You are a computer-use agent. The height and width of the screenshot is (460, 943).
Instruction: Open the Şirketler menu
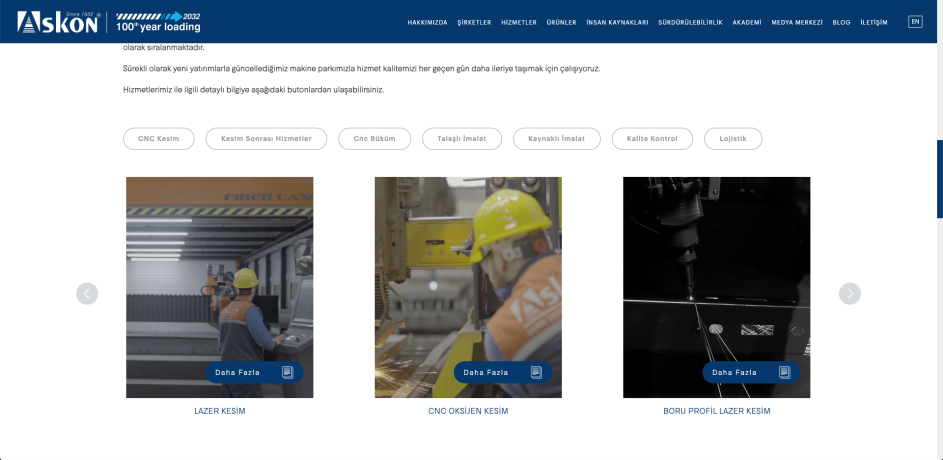473,22
